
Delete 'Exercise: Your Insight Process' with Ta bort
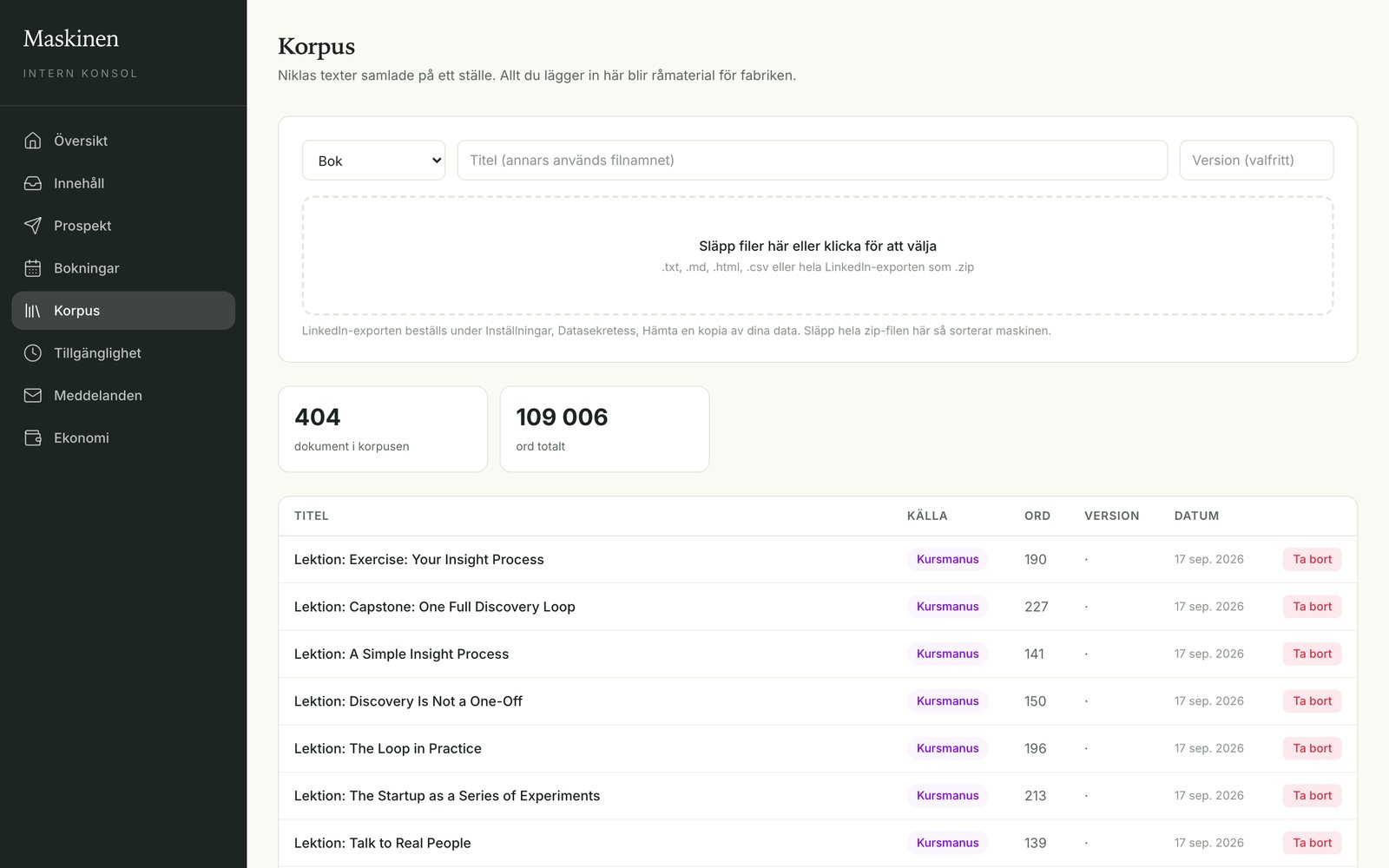pyautogui.click(x=1312, y=559)
